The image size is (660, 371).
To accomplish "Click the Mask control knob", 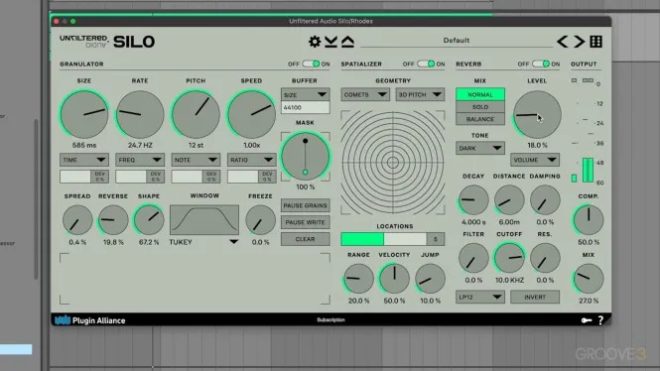I will pos(305,157).
